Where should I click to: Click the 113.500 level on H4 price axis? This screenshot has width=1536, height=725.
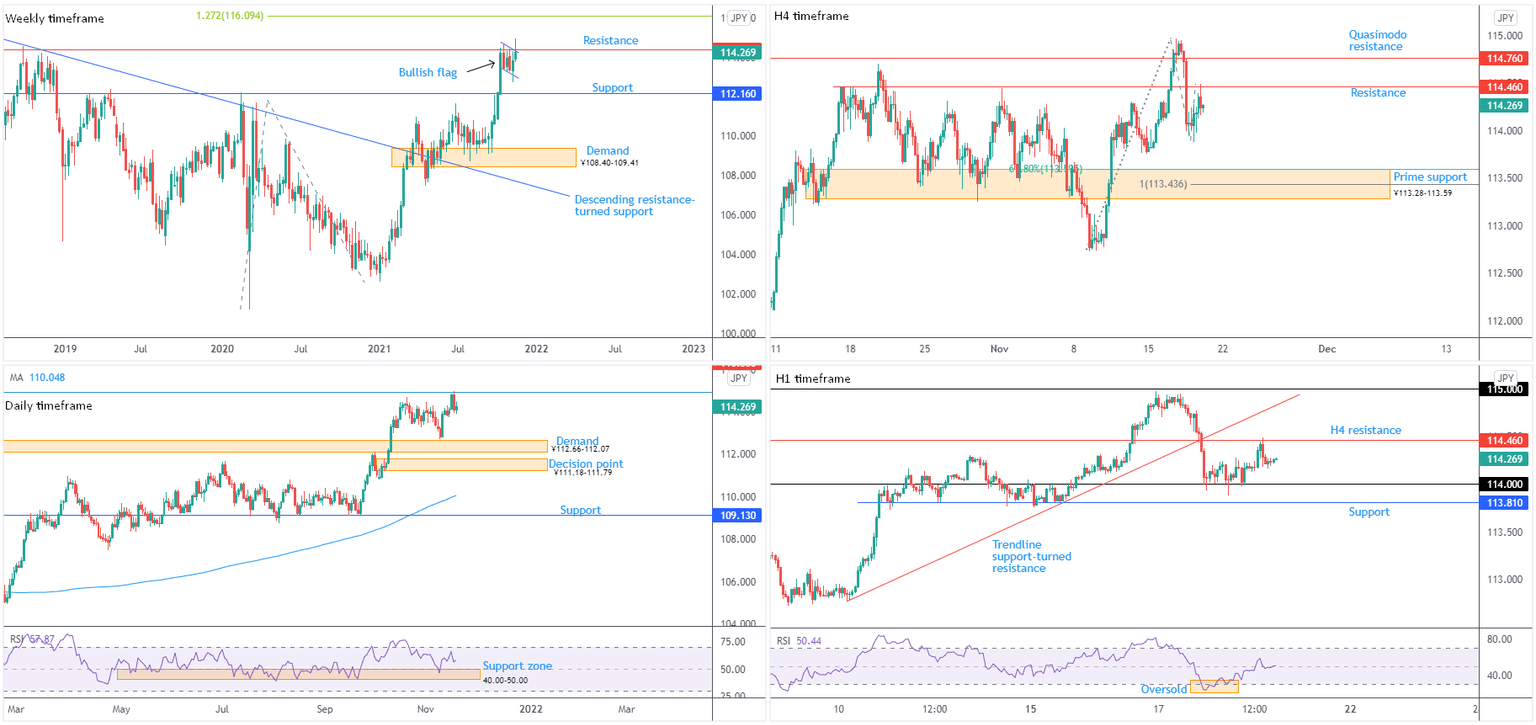(1505, 178)
